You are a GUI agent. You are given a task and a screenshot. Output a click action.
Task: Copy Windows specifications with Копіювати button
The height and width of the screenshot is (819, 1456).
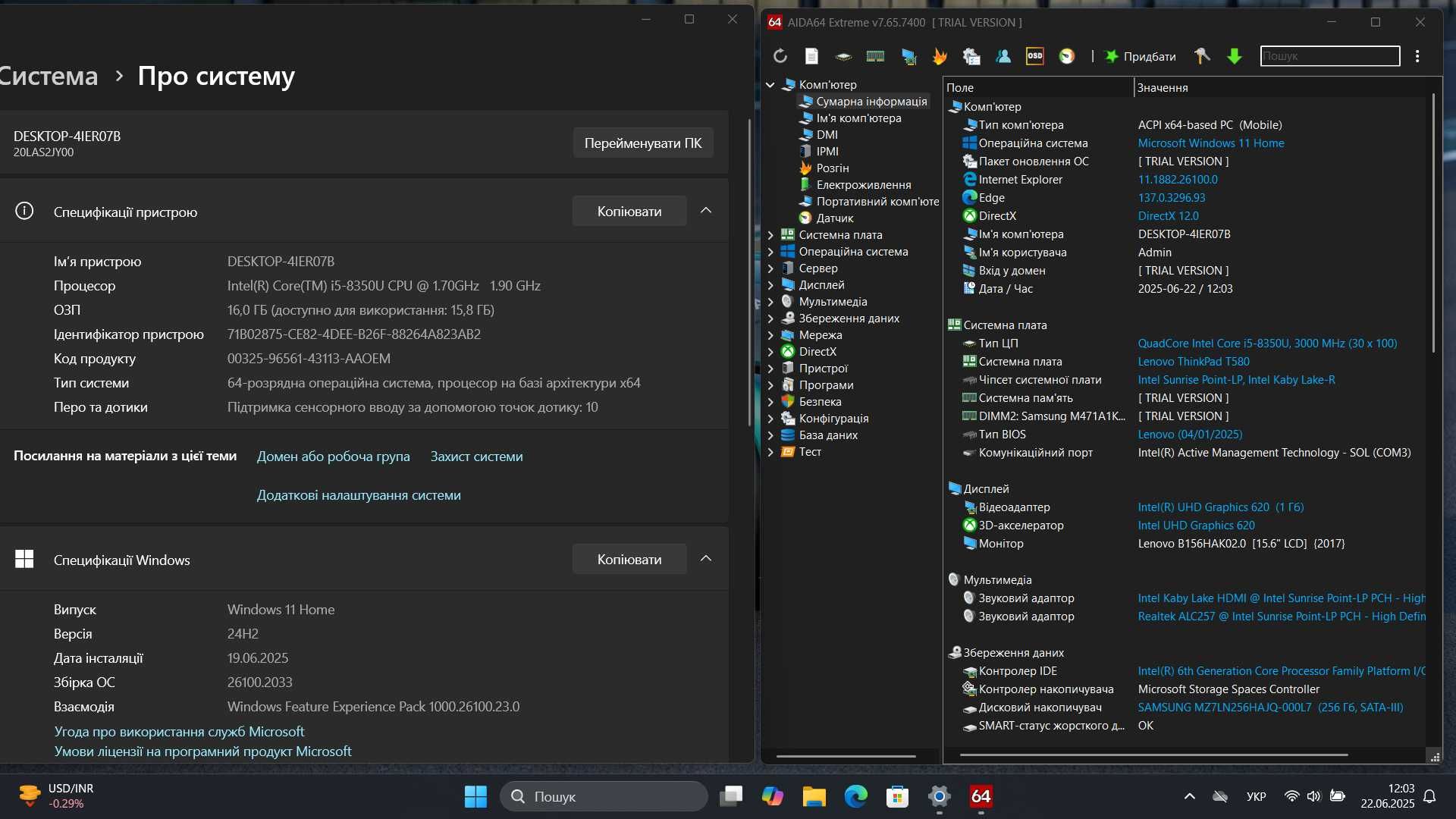coord(629,560)
